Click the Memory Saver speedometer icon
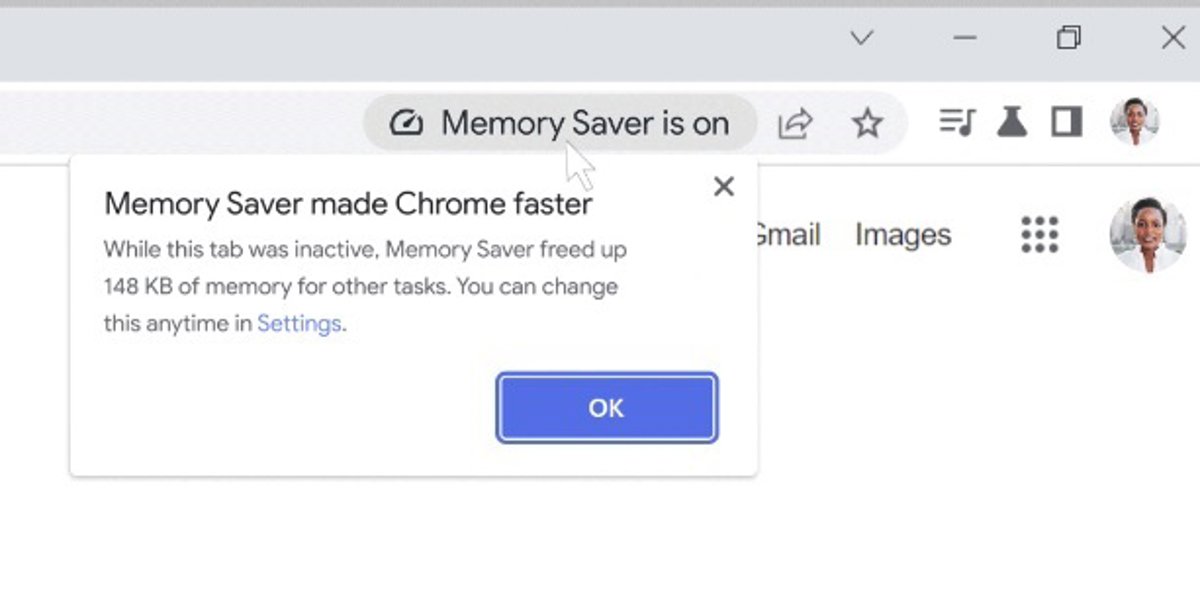The height and width of the screenshot is (599, 1200). [406, 124]
